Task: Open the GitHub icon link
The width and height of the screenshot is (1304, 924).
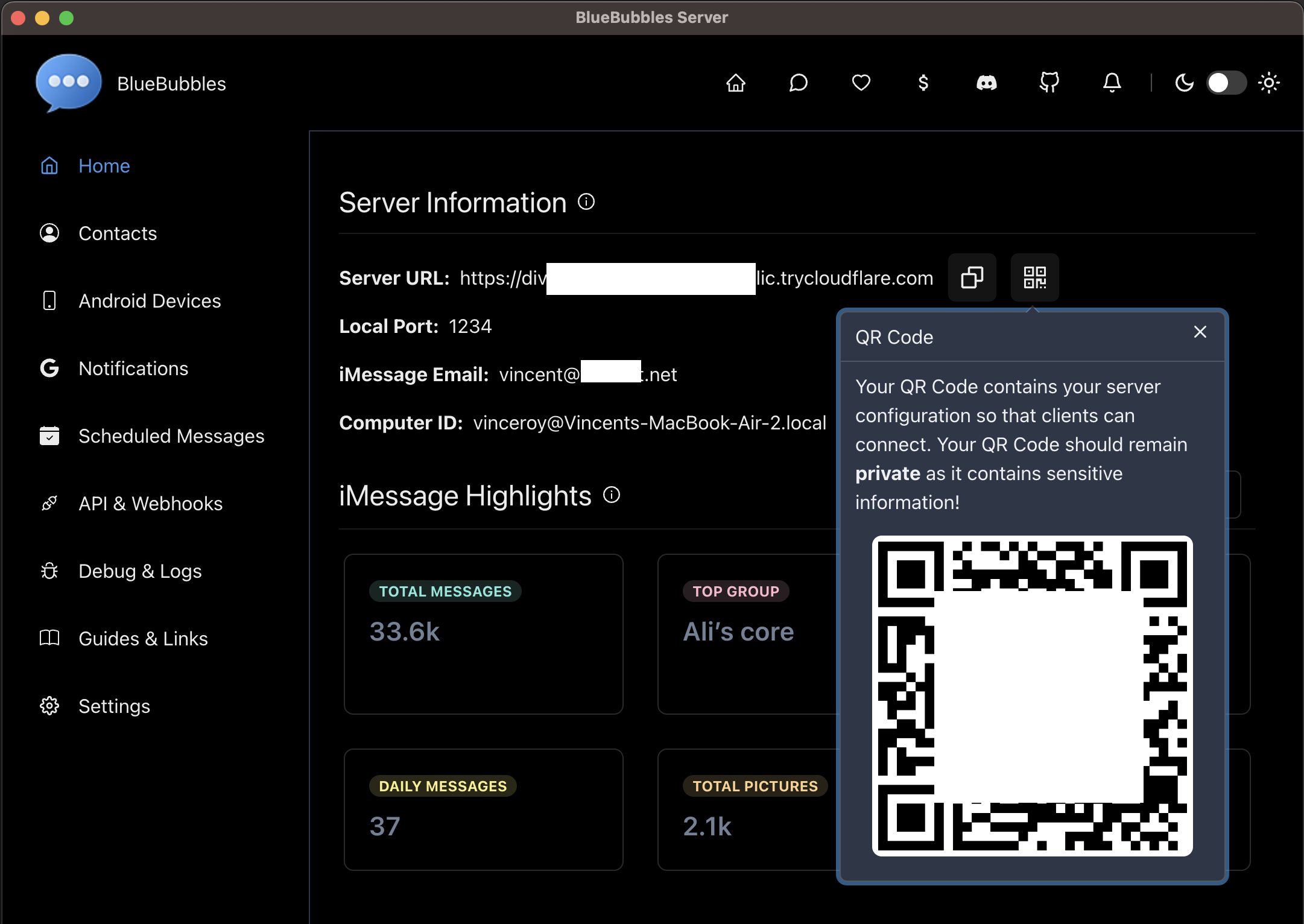Action: pos(1049,83)
